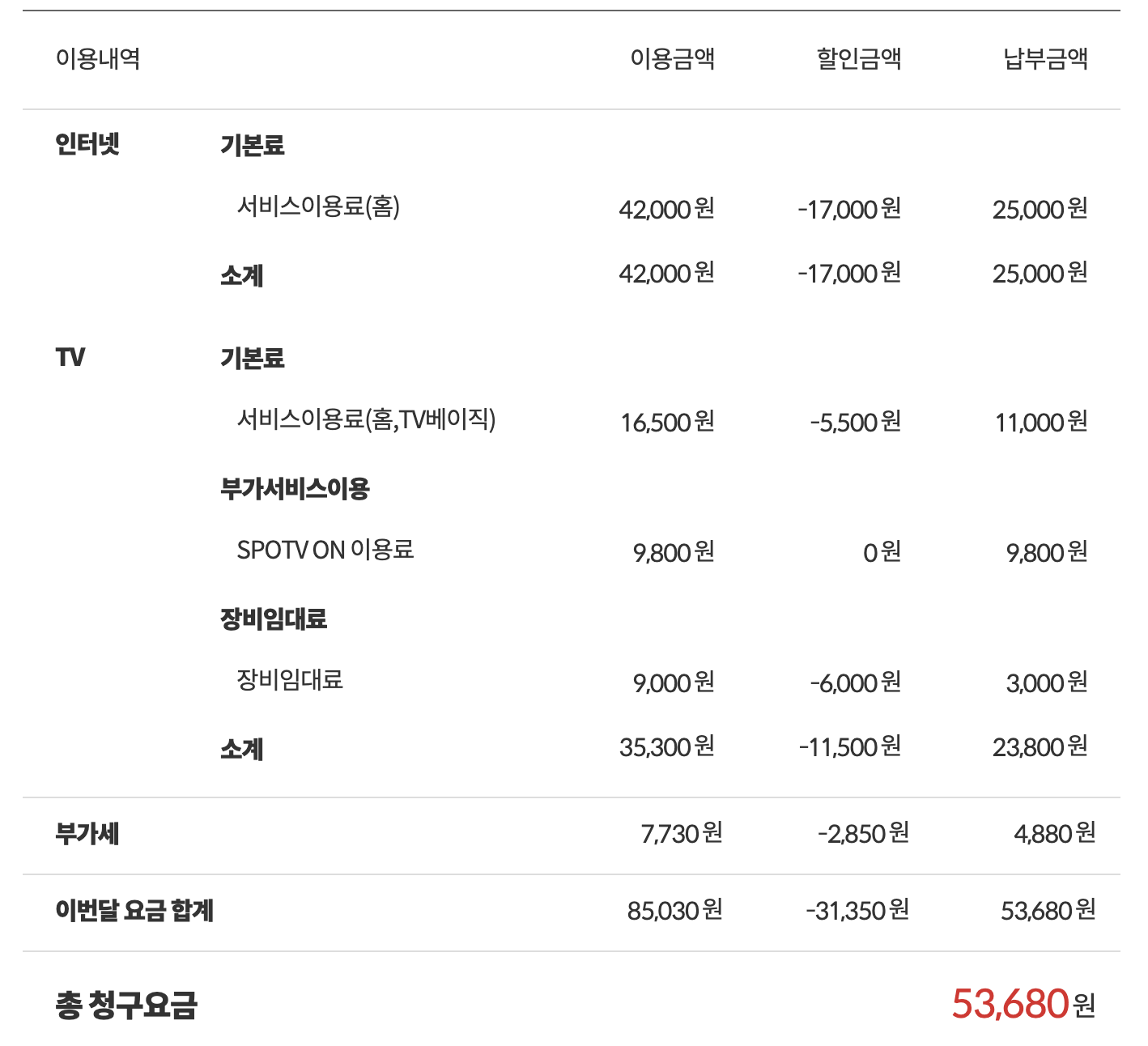Screen dimensions: 1148x1046
Task: Click the 이용금액 column header
Action: 672,59
